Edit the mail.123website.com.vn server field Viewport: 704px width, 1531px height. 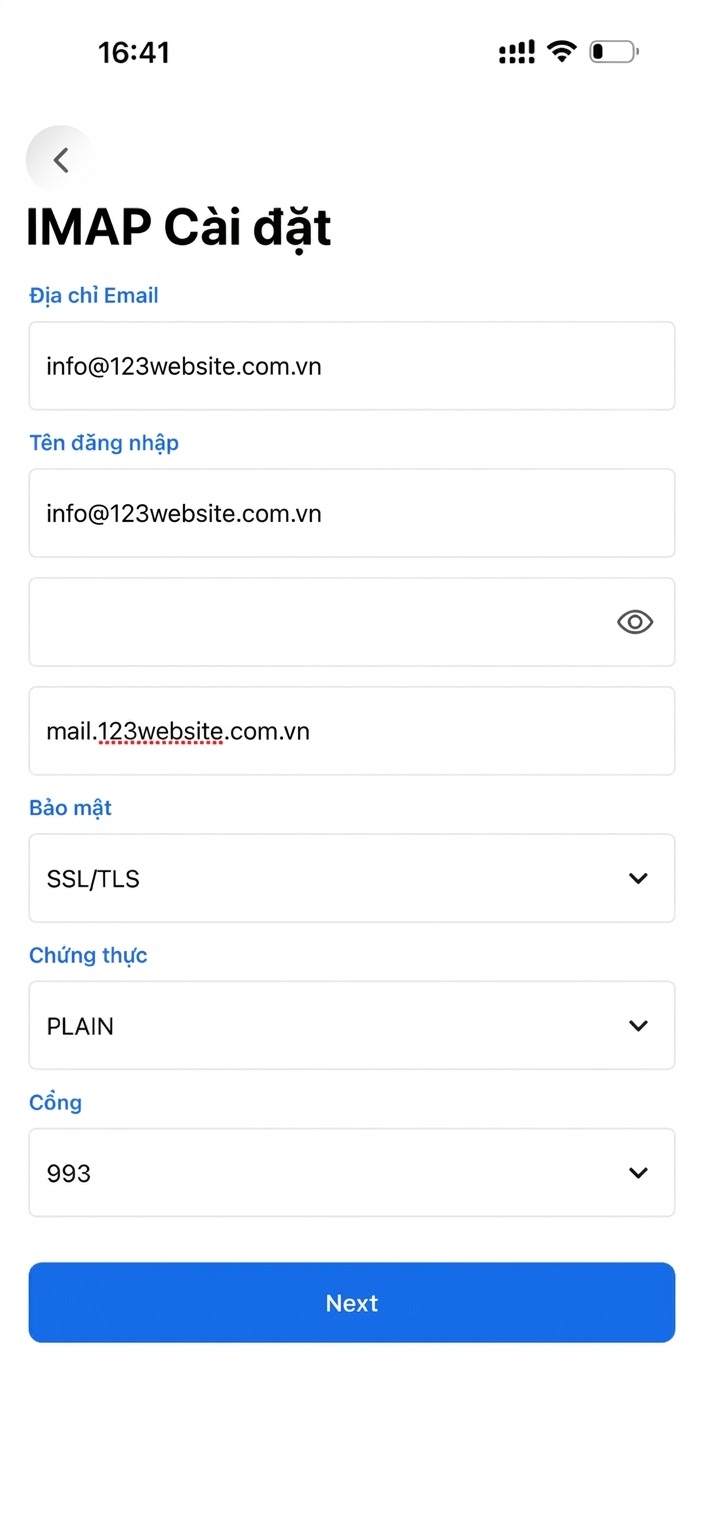351,731
